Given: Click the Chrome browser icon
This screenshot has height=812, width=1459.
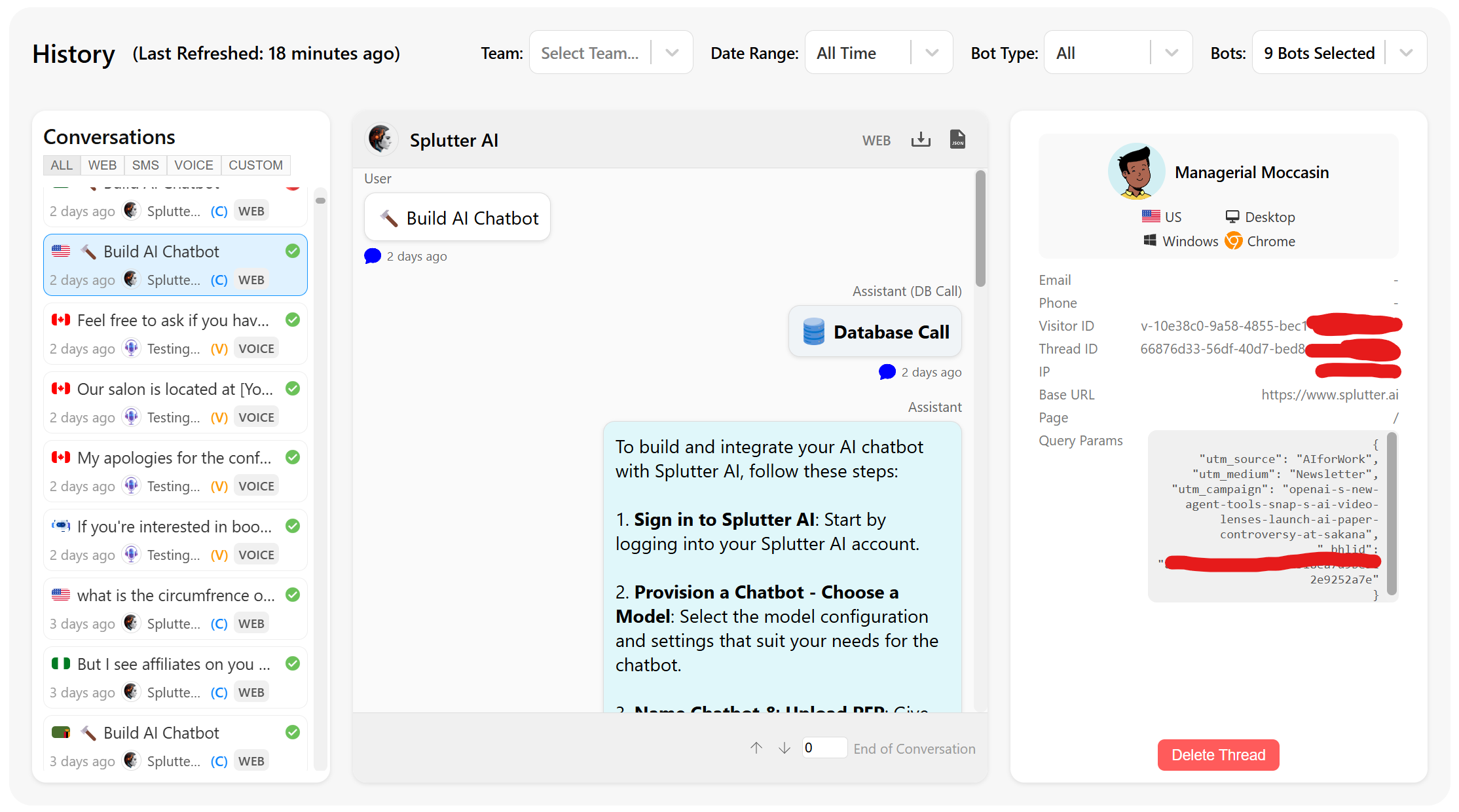Looking at the screenshot, I should (x=1233, y=241).
